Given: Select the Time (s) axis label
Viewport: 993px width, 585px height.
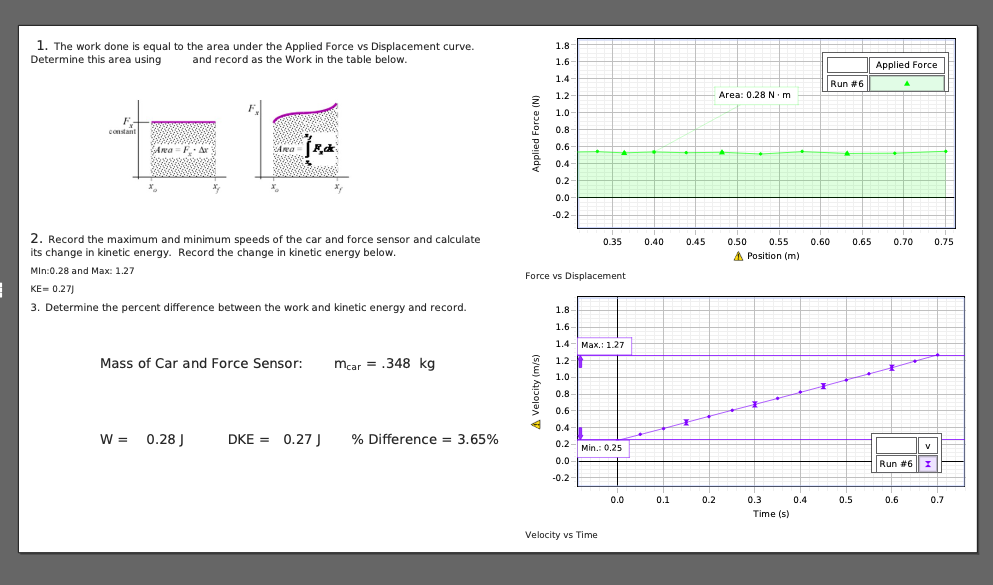Looking at the screenshot, I should tap(771, 513).
